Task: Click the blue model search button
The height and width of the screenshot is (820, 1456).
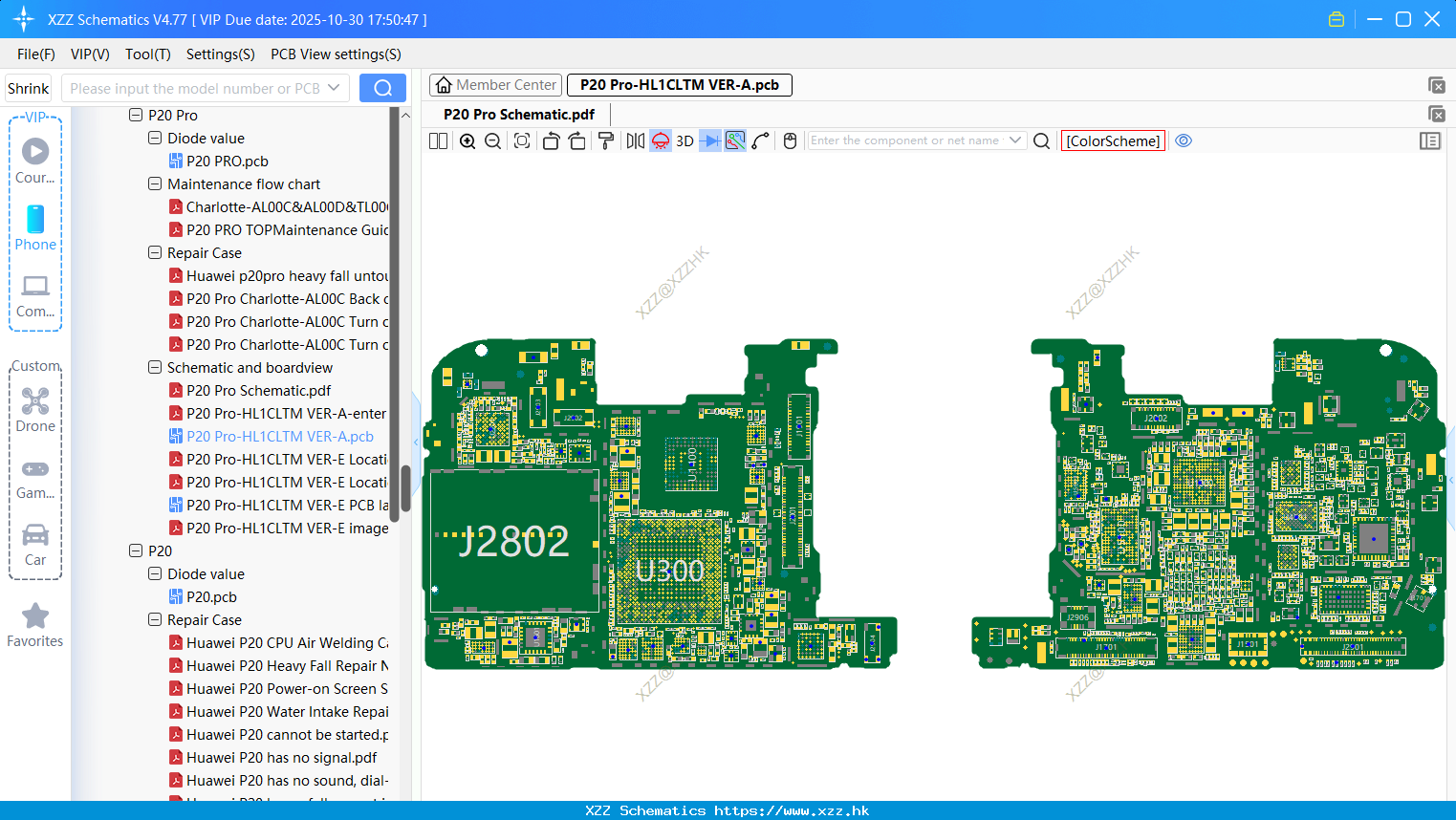Action: 382,88
